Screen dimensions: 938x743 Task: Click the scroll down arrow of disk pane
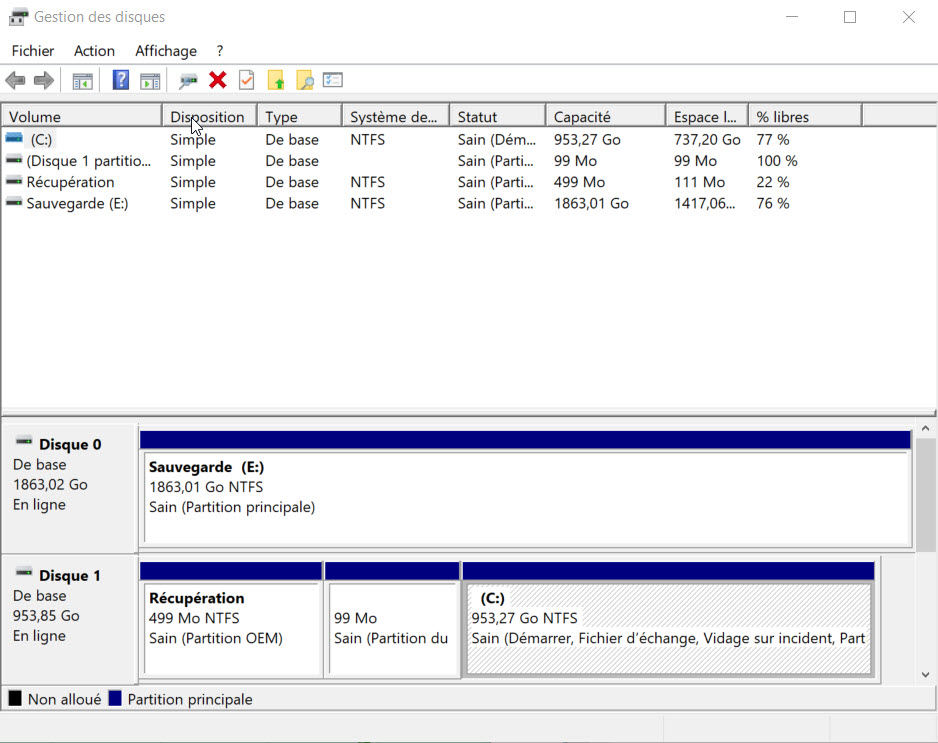tap(926, 675)
